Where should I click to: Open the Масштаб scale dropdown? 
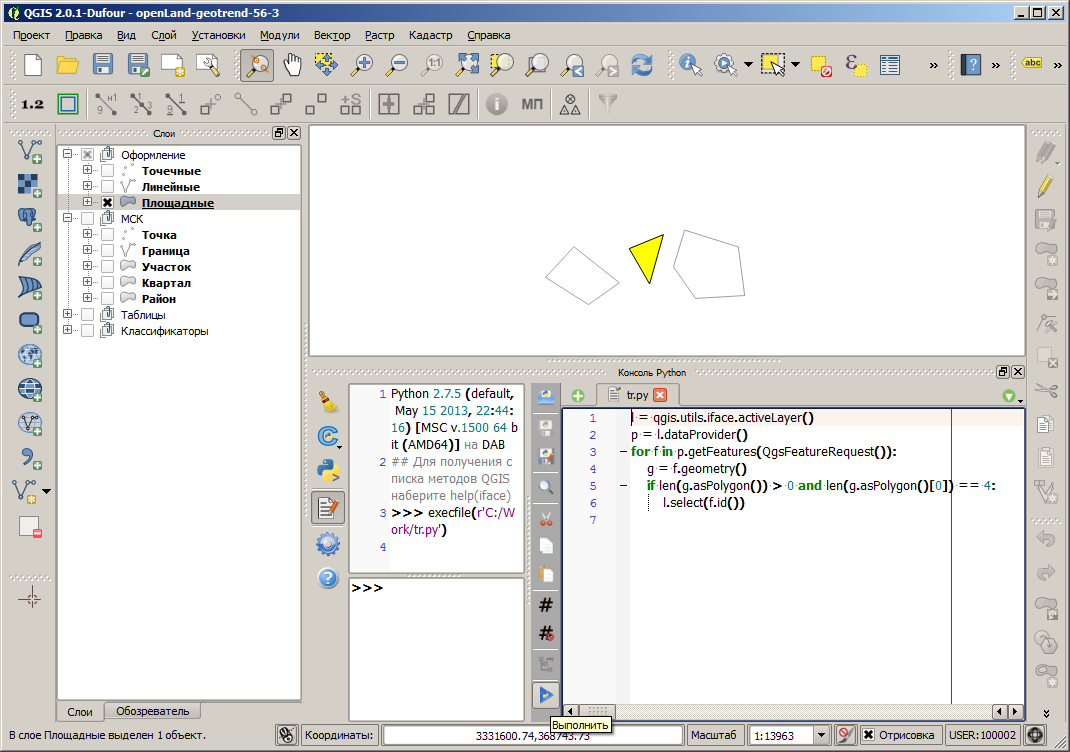click(x=822, y=736)
